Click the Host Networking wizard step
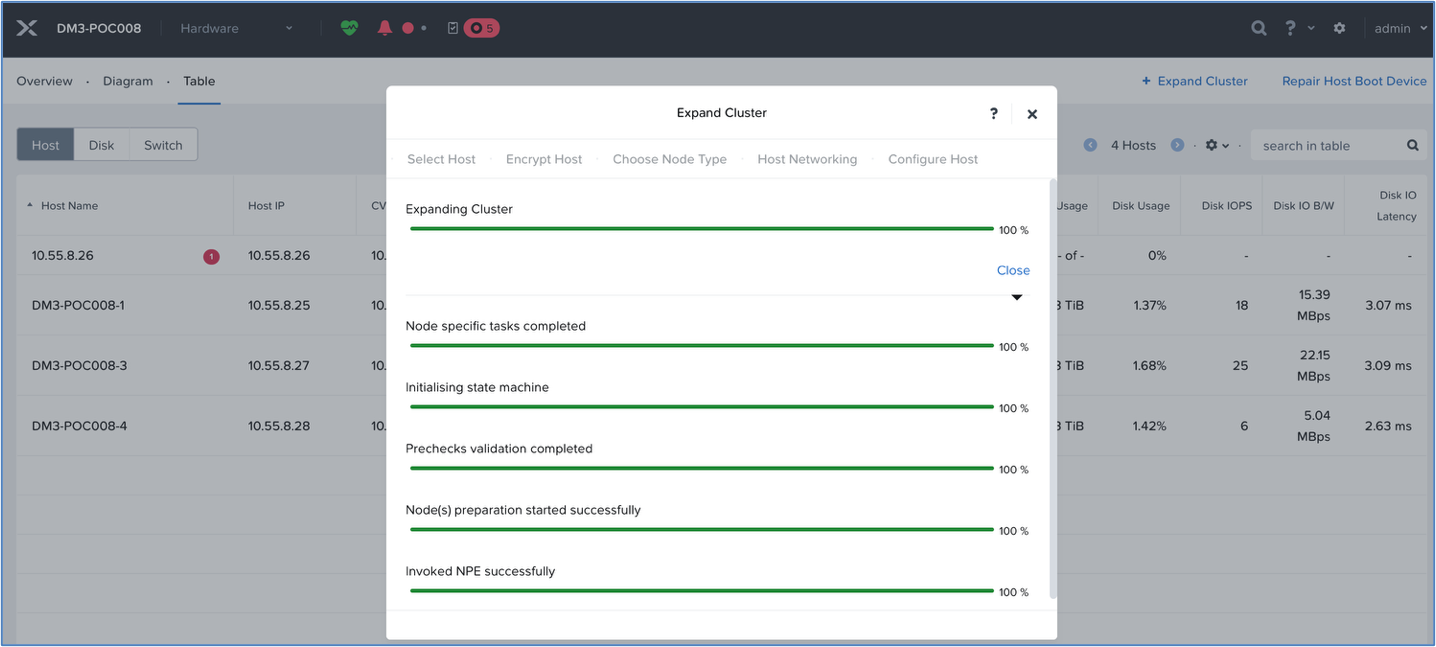The height and width of the screenshot is (647, 1436). [x=807, y=159]
